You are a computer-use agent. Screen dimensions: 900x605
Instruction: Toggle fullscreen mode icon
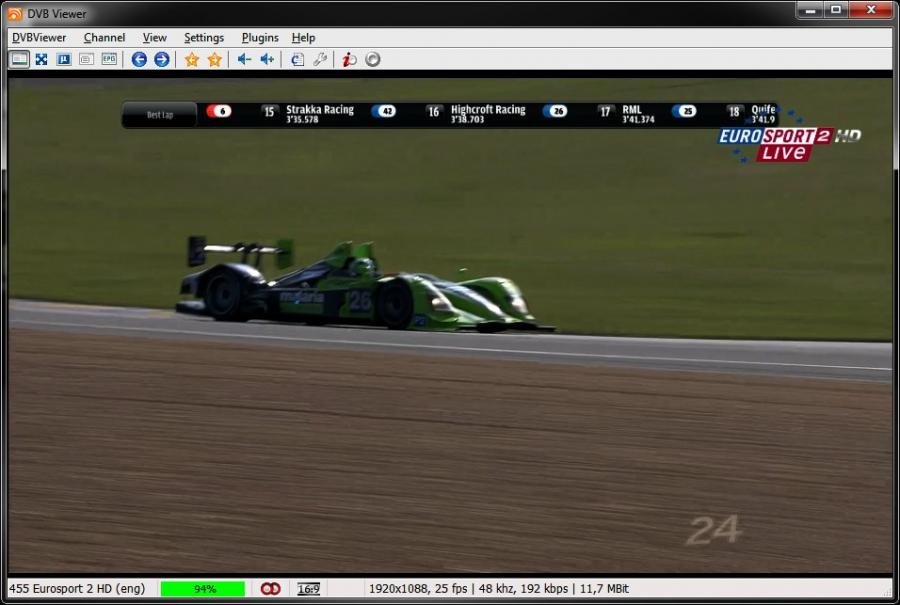[x=40, y=59]
